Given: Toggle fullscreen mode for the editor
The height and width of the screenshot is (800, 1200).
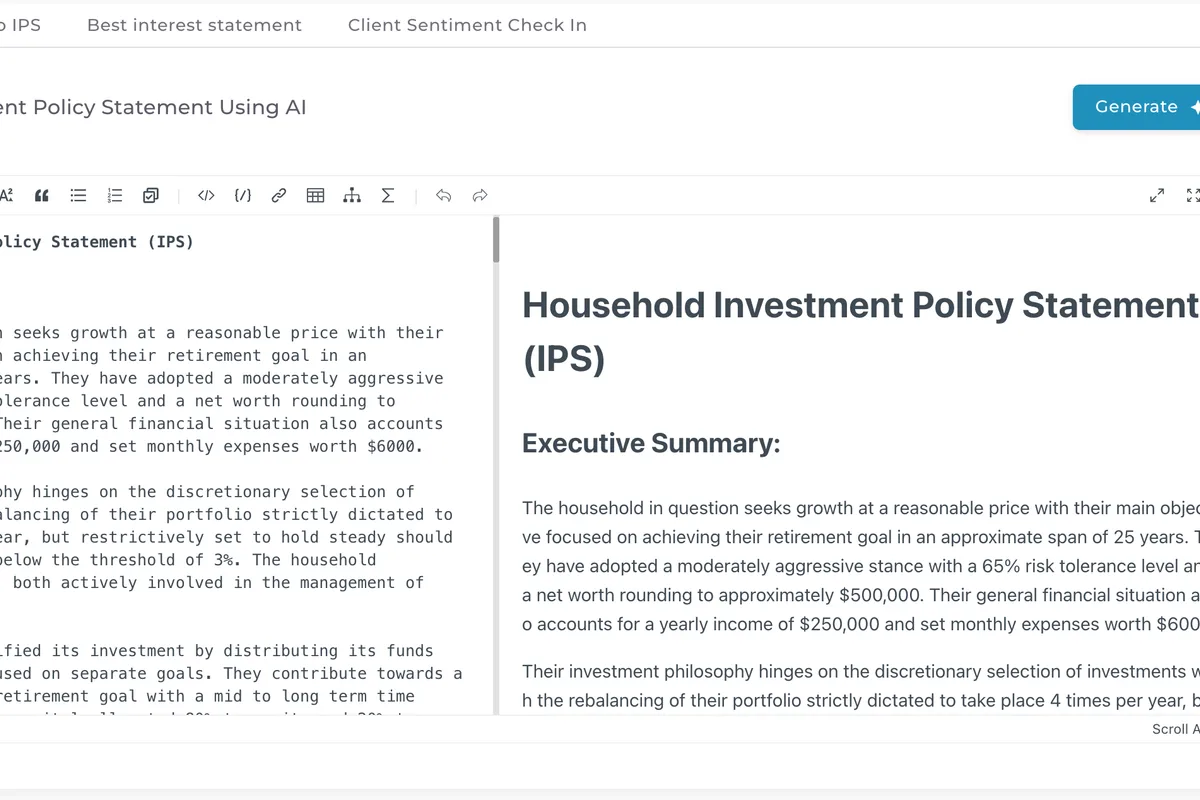Looking at the screenshot, I should click(x=1192, y=196).
